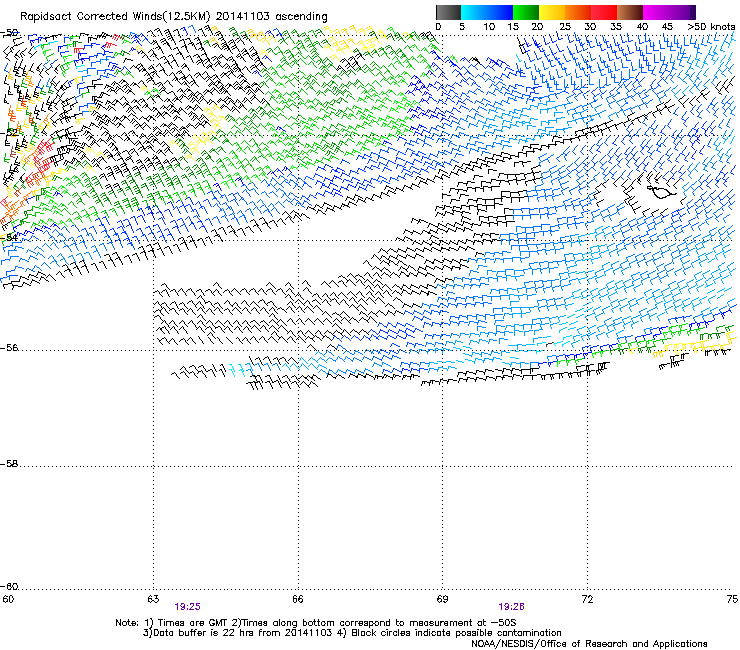740x650 pixels.
Task: Click the '>50 knots' legend label
Action: 712,27
